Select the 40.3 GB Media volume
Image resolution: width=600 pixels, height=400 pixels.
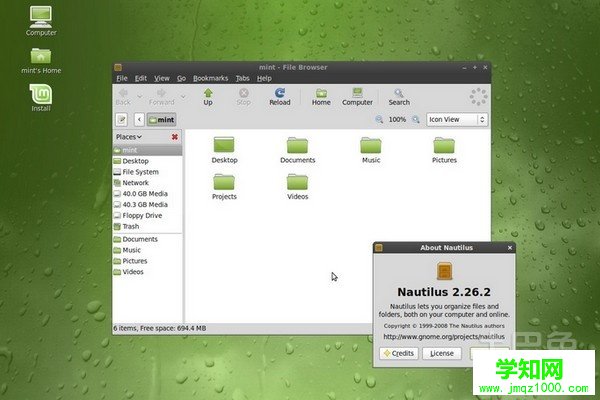click(x=147, y=204)
